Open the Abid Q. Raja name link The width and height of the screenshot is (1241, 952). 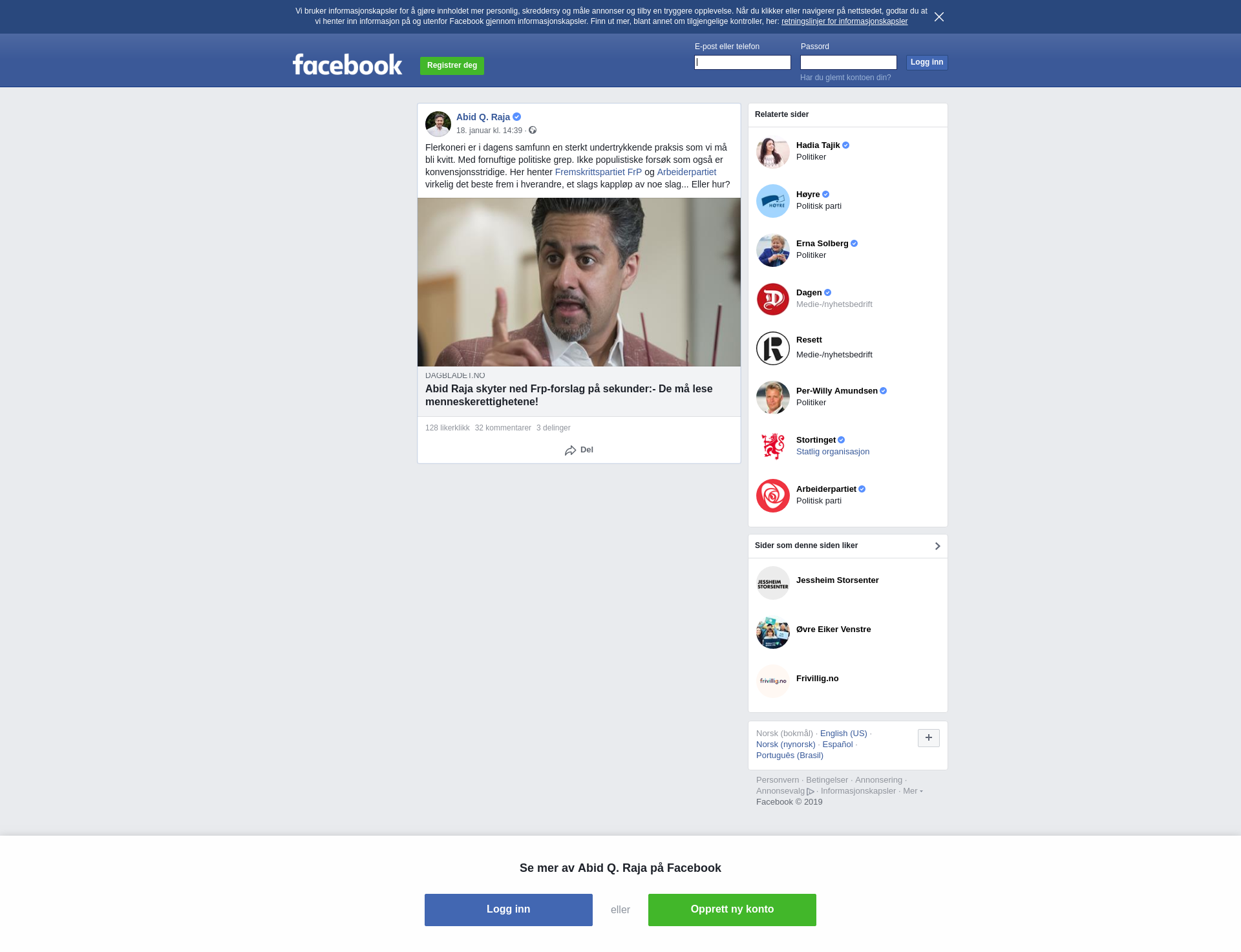tap(483, 117)
